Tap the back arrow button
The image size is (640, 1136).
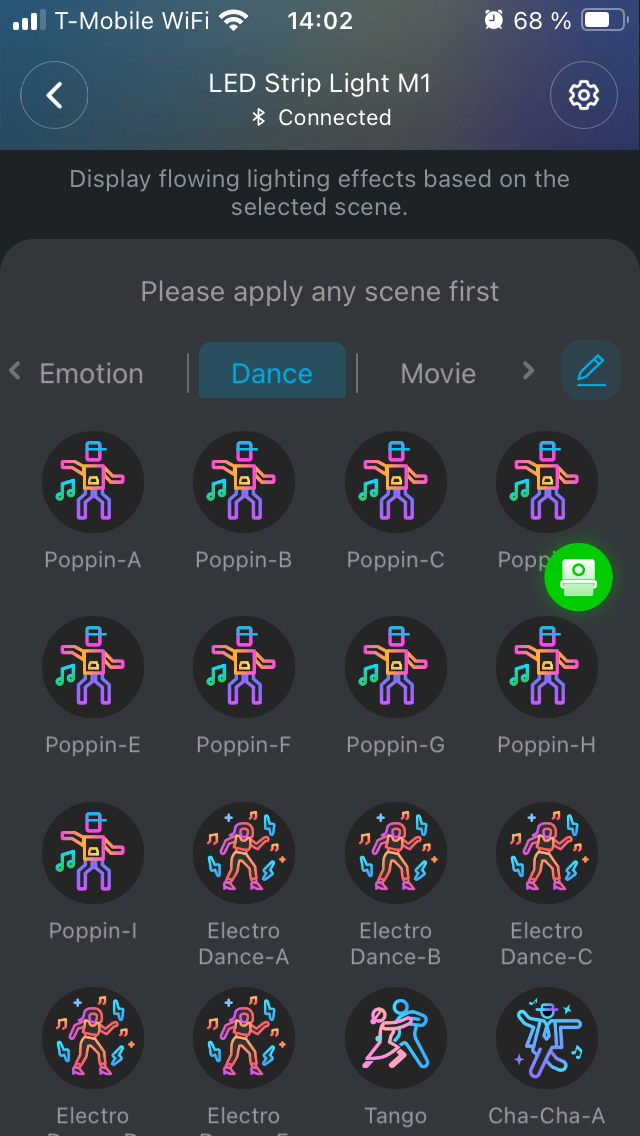click(54, 95)
